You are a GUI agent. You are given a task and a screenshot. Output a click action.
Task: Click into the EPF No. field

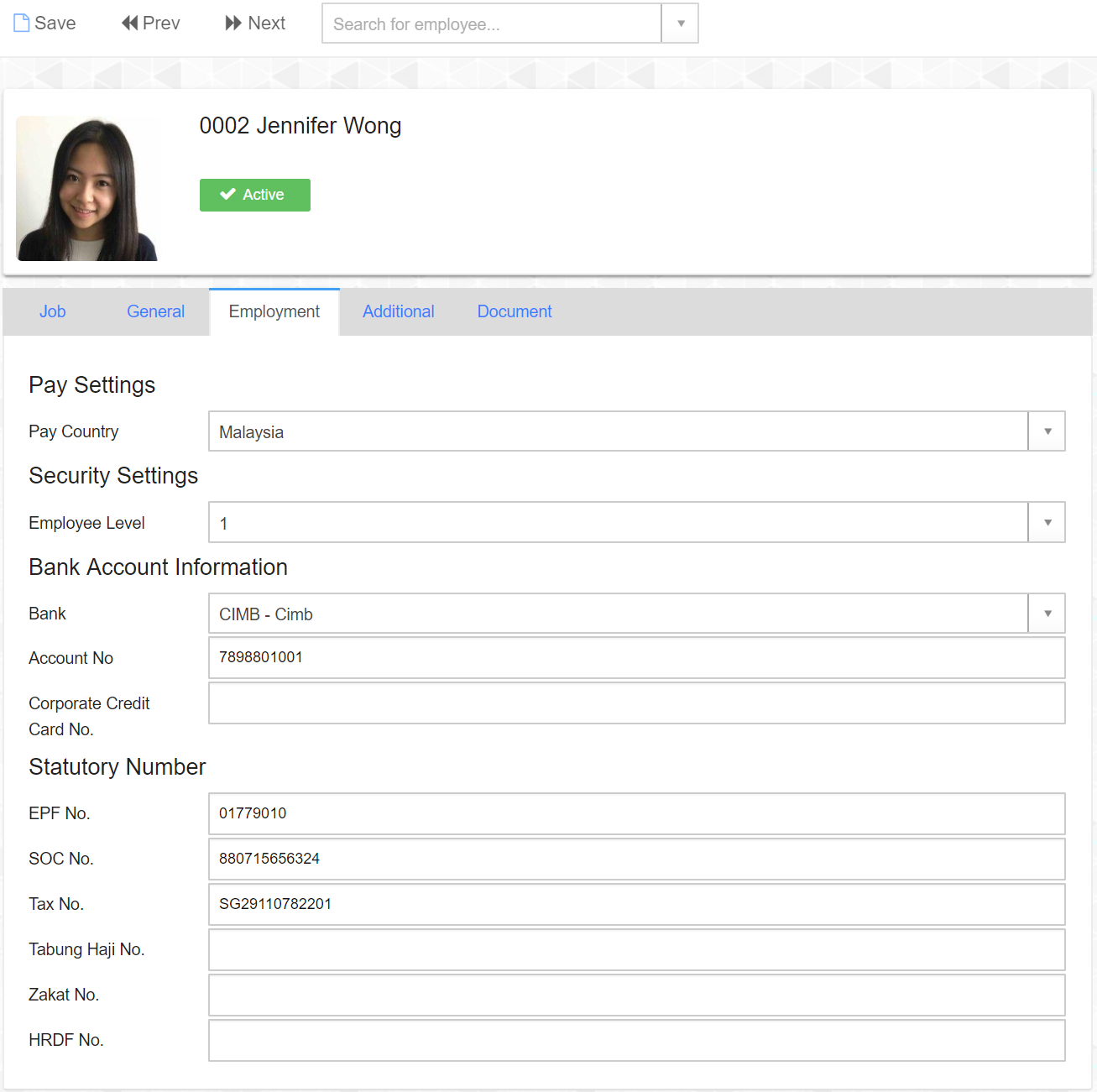(x=636, y=814)
